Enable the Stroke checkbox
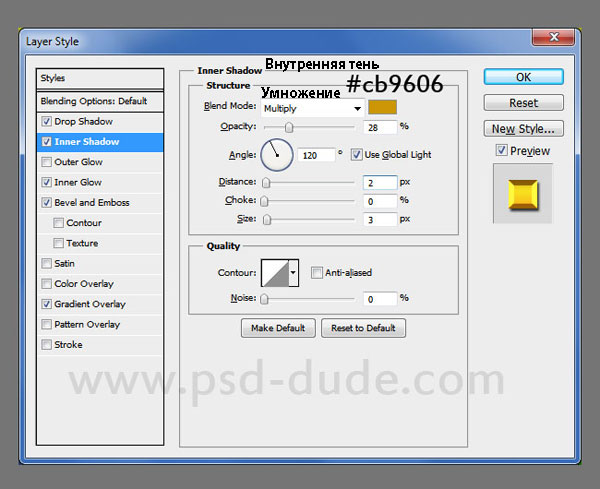Viewport: 600px width, 489px height. coord(46,344)
